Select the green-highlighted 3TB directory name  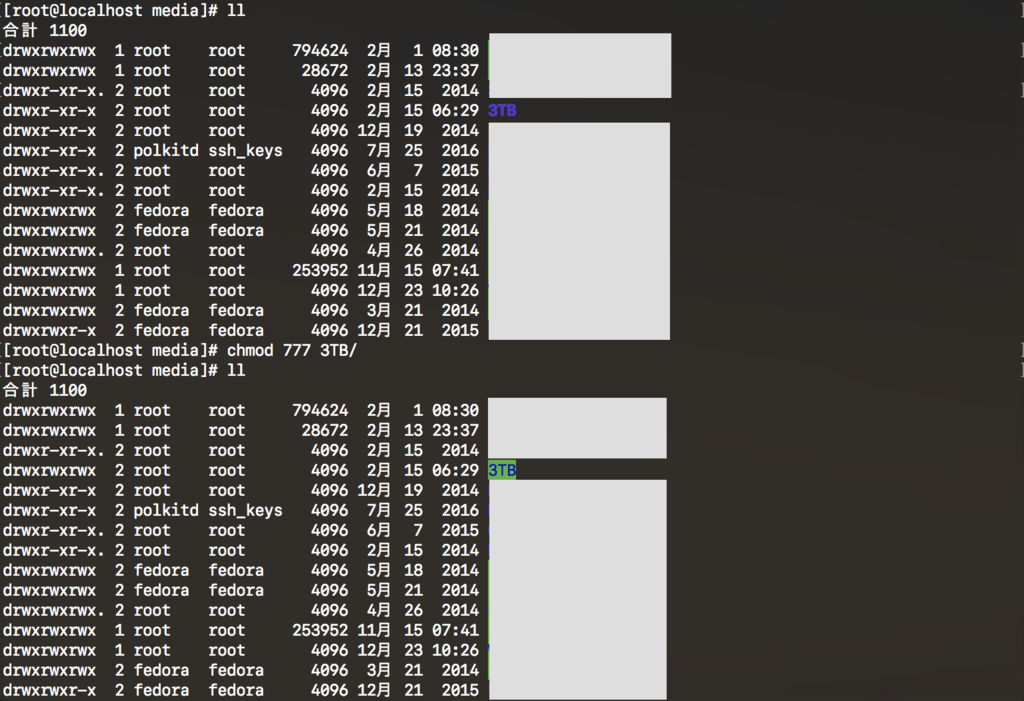tap(502, 470)
